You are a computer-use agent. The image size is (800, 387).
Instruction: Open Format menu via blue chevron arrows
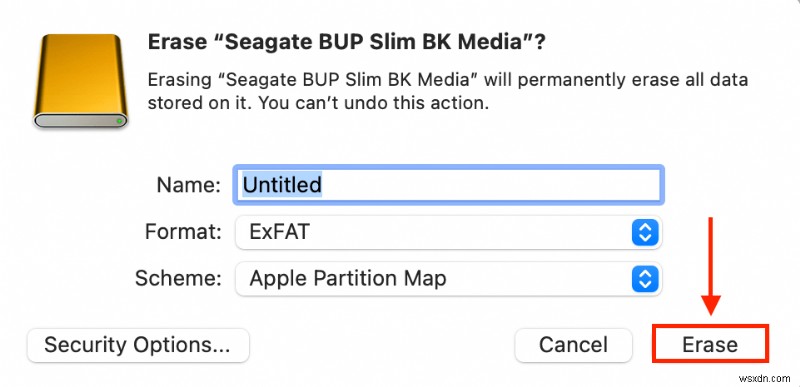point(645,233)
